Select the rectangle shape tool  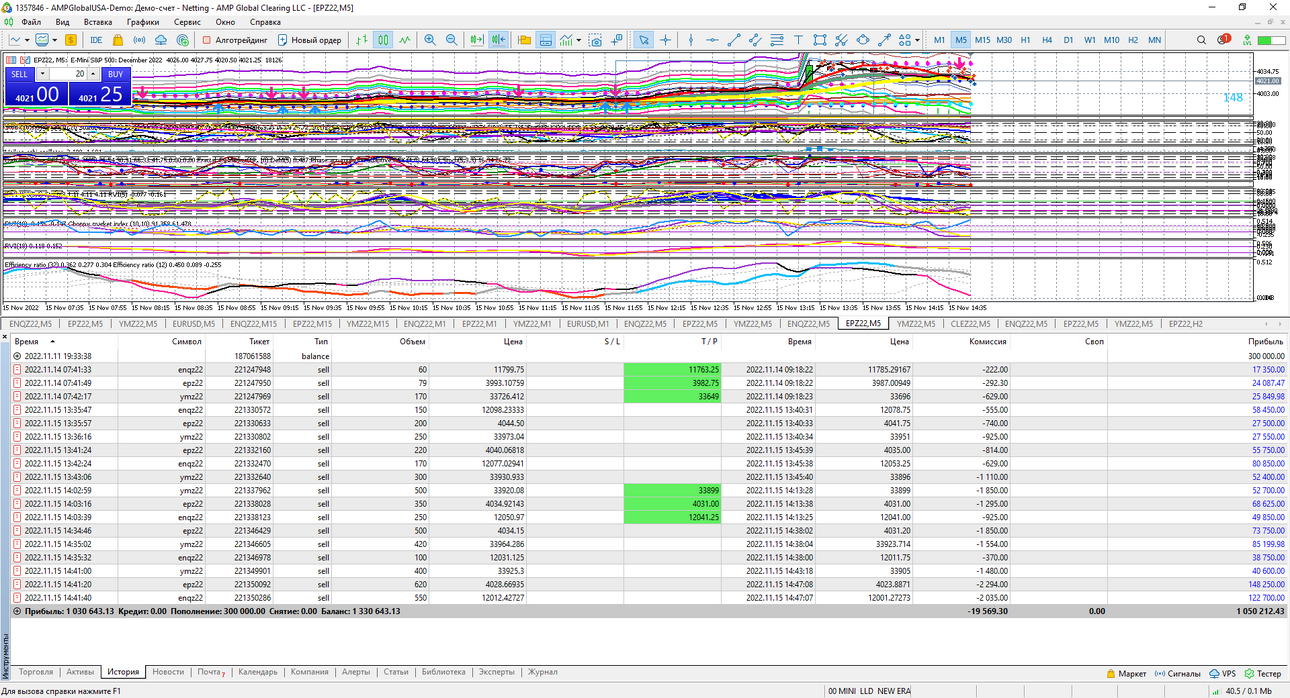819,40
